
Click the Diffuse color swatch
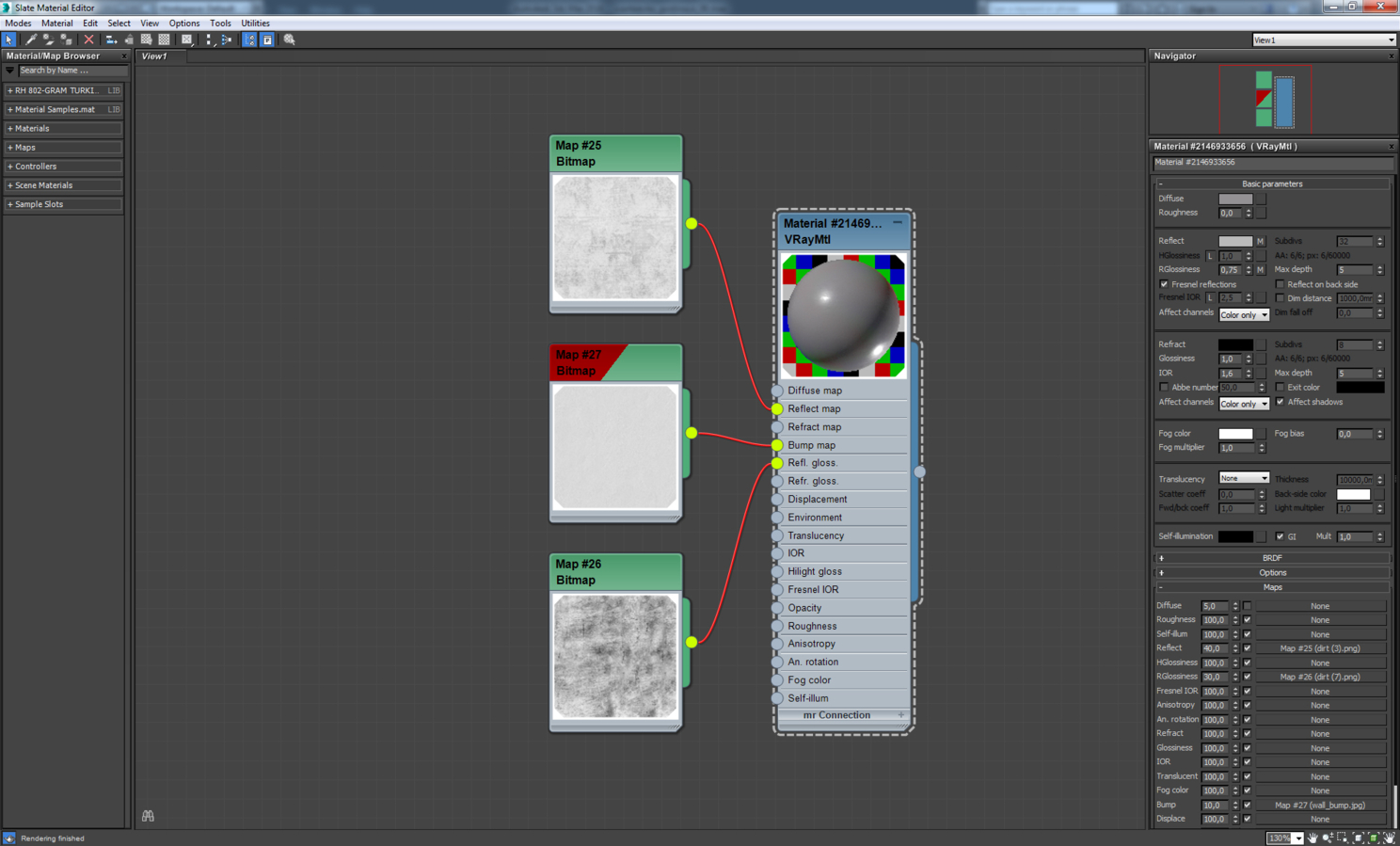[1235, 199]
